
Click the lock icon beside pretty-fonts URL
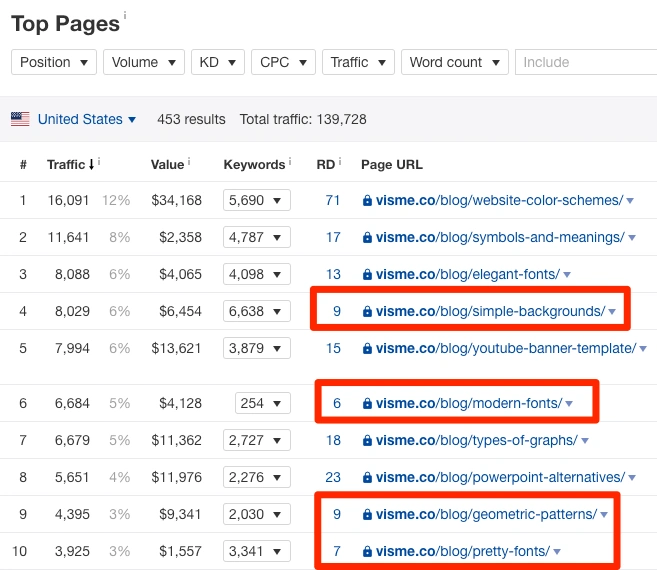pos(367,551)
